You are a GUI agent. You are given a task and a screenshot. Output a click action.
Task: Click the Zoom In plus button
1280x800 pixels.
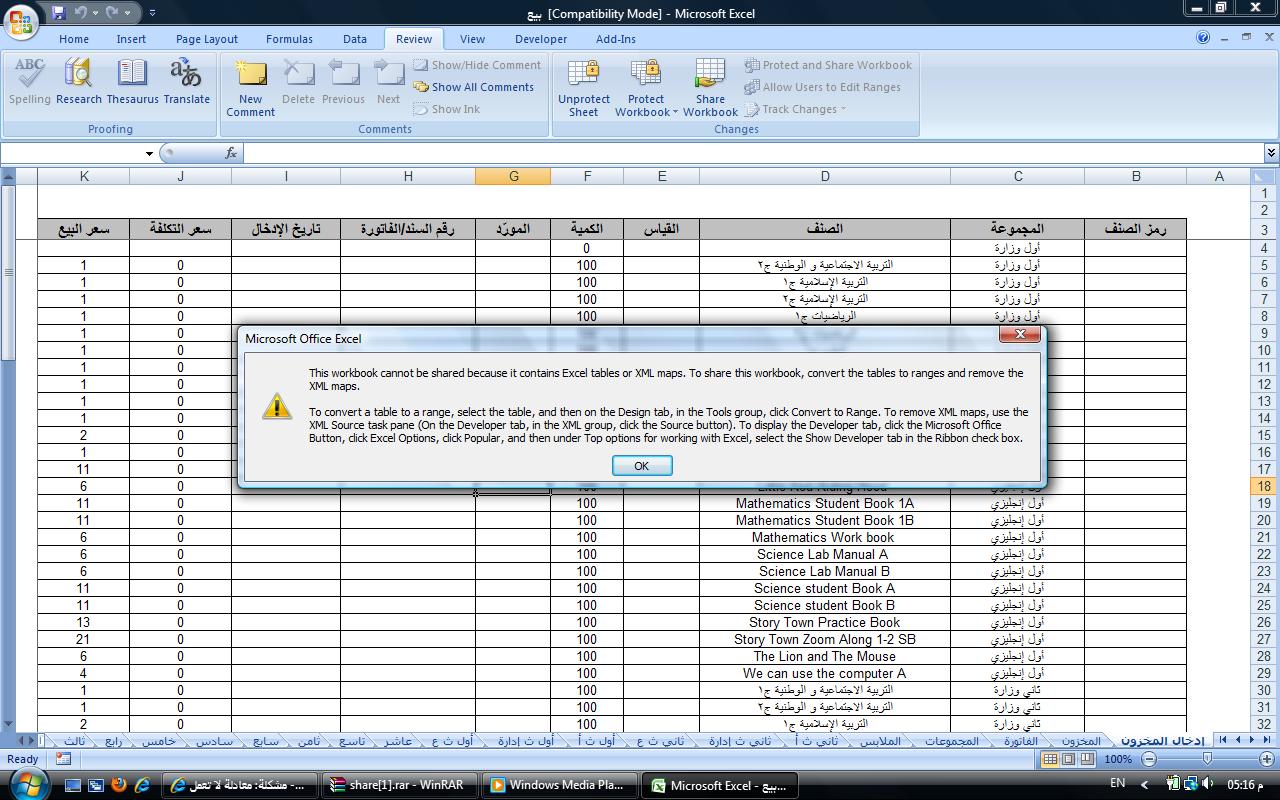[x=1268, y=759]
